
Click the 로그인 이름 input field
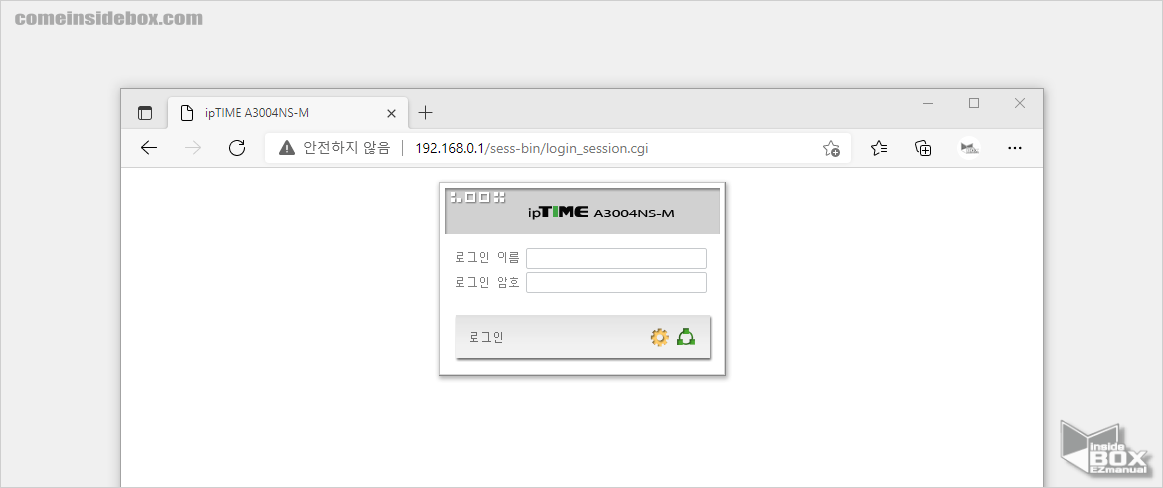point(616,258)
